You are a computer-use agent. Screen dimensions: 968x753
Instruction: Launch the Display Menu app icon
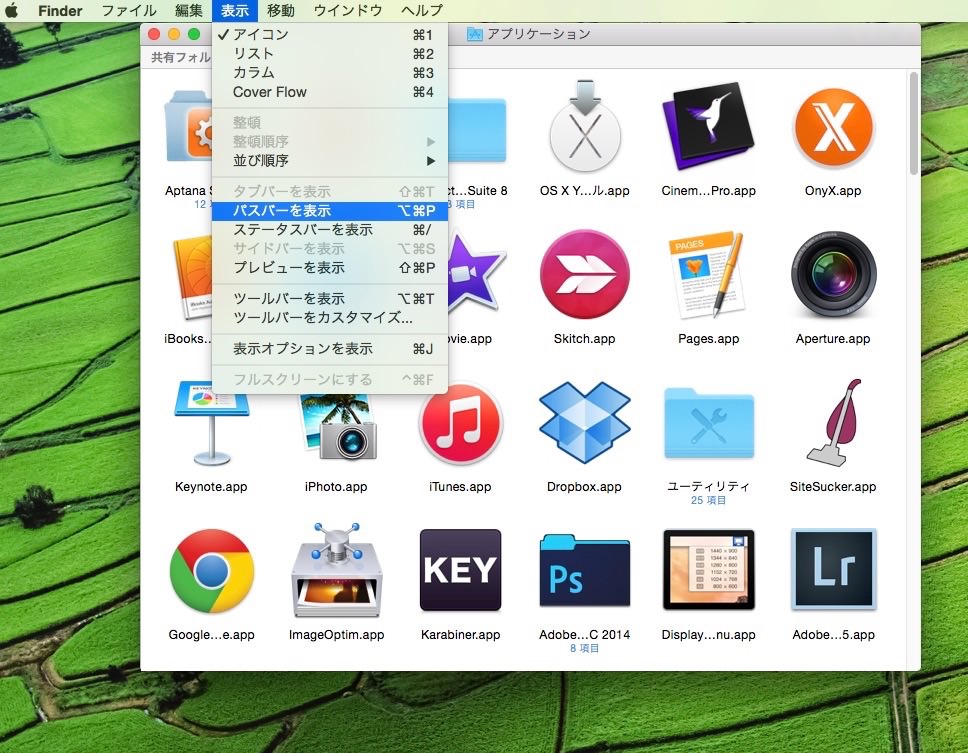tap(708, 570)
